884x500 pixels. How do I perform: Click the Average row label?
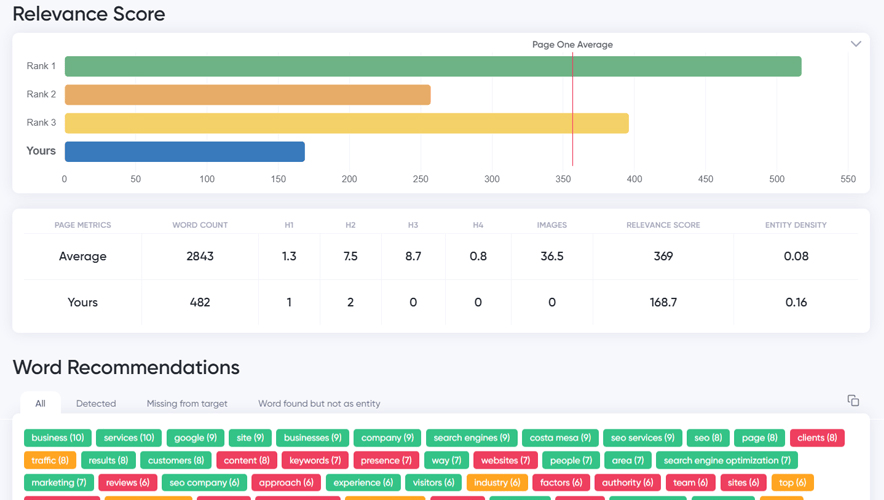[x=82, y=256]
